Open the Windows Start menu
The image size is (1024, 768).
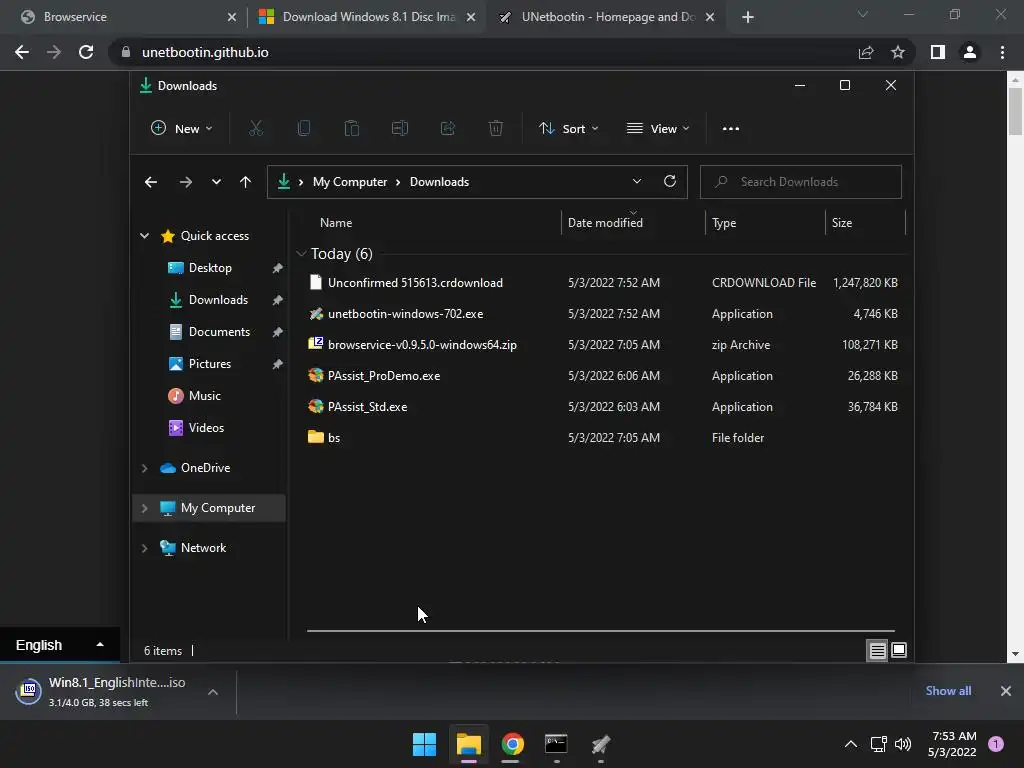coord(424,744)
